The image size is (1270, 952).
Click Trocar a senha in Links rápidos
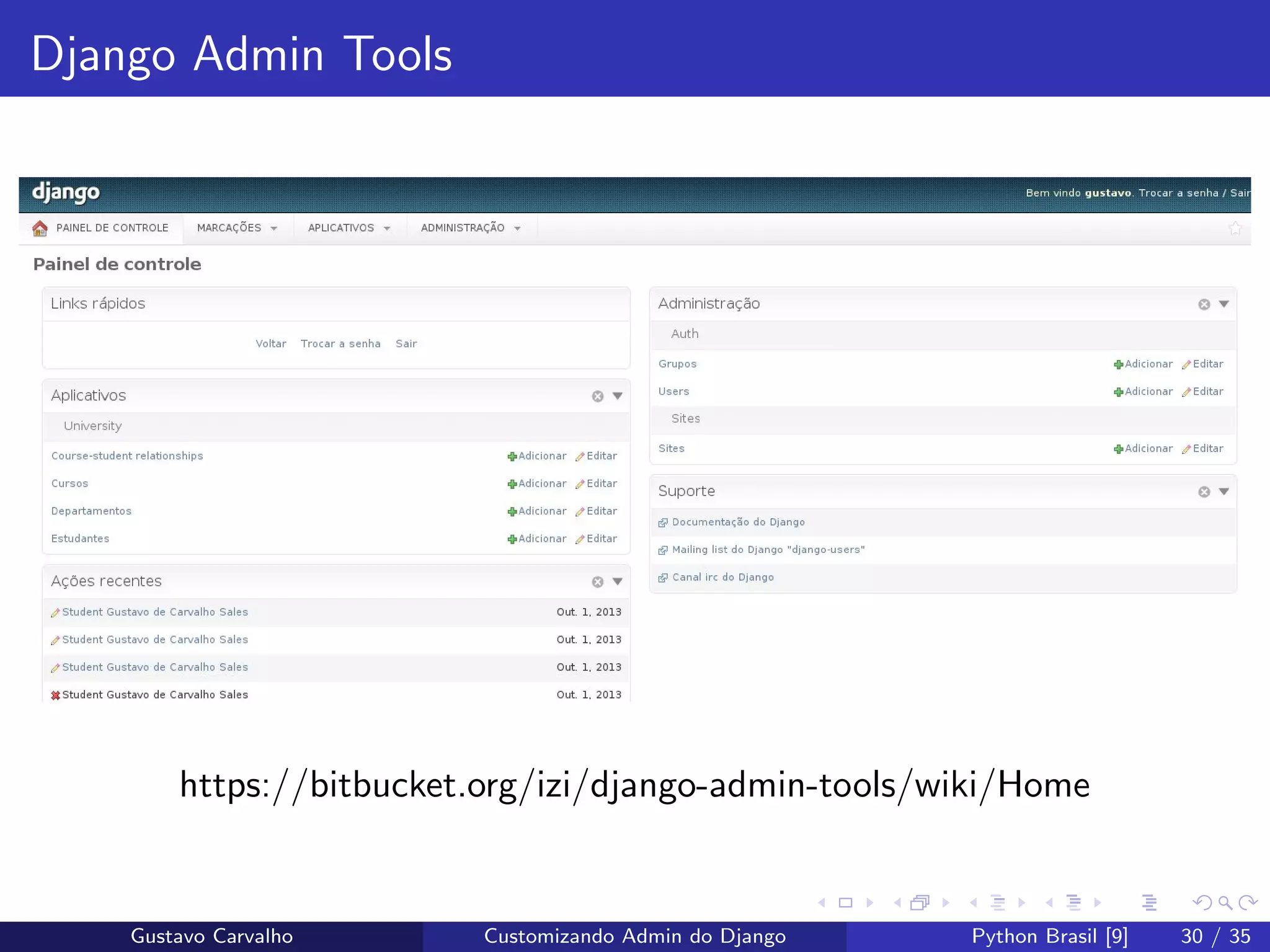[340, 343]
